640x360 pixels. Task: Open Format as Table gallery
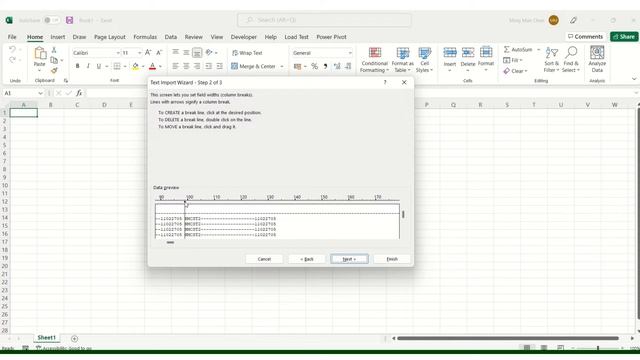(402, 60)
